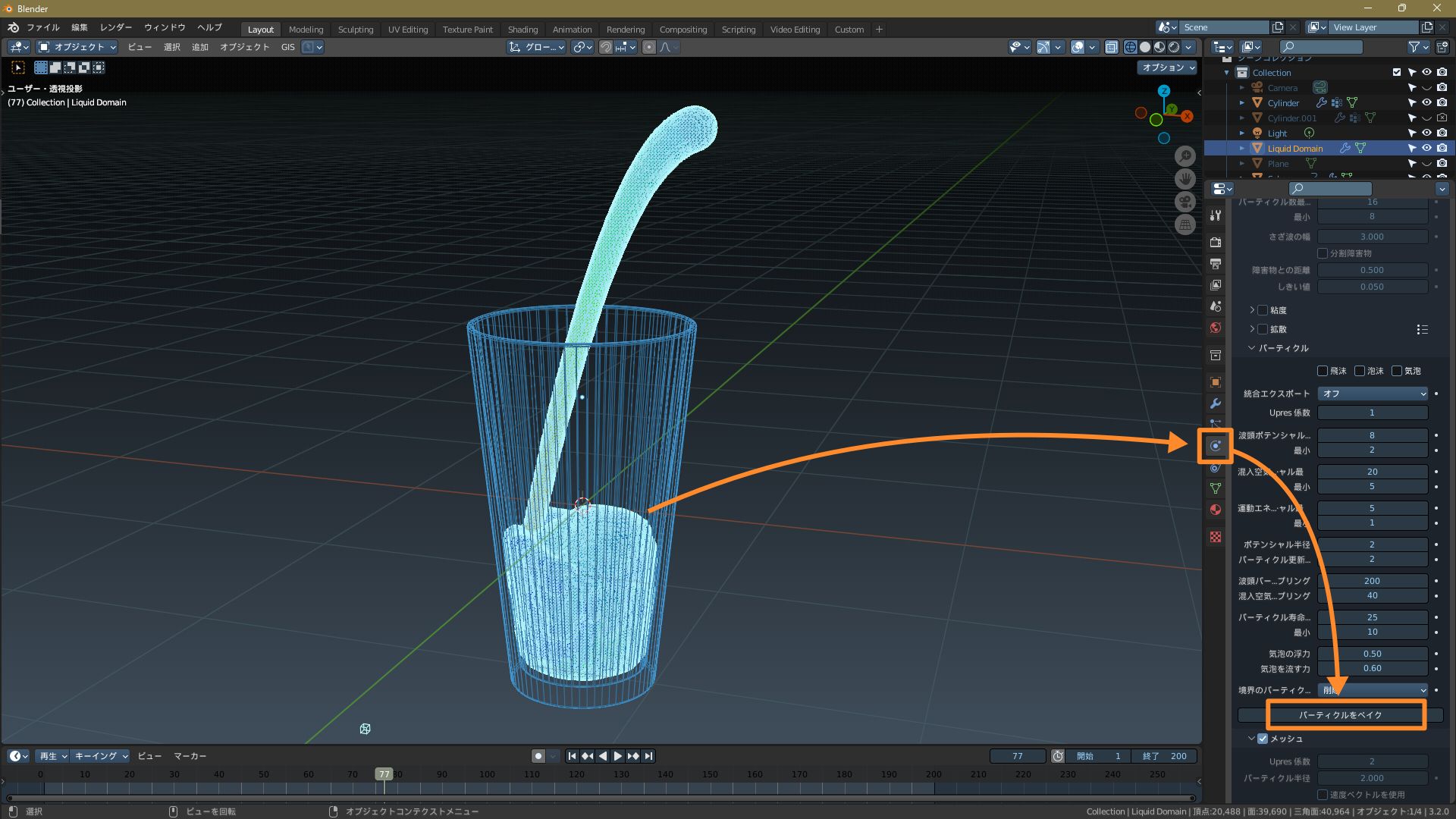
Task: Open the Render properties tab icon
Action: pos(1216,243)
